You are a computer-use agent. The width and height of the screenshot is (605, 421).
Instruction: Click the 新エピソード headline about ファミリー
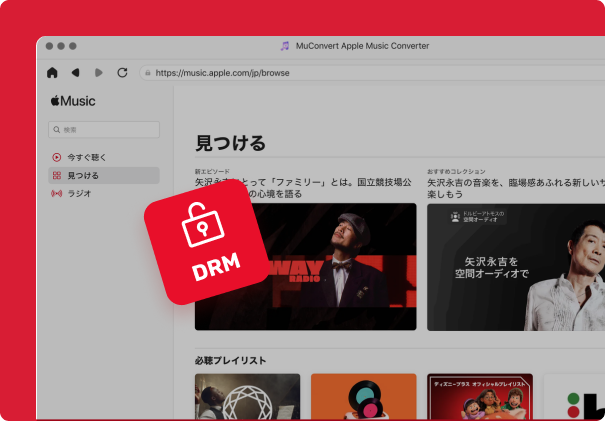point(303,188)
